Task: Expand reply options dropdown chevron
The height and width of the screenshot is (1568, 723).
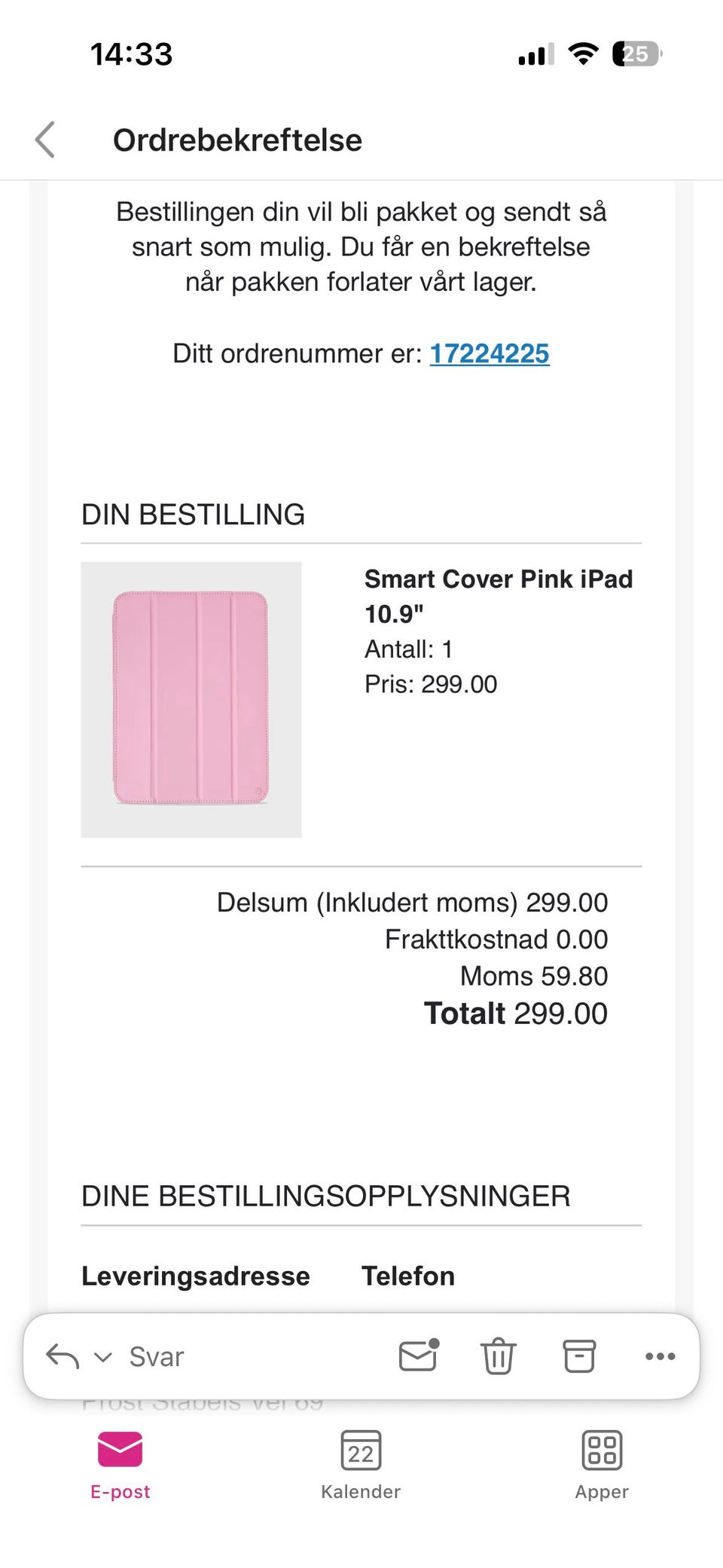Action: point(102,1357)
